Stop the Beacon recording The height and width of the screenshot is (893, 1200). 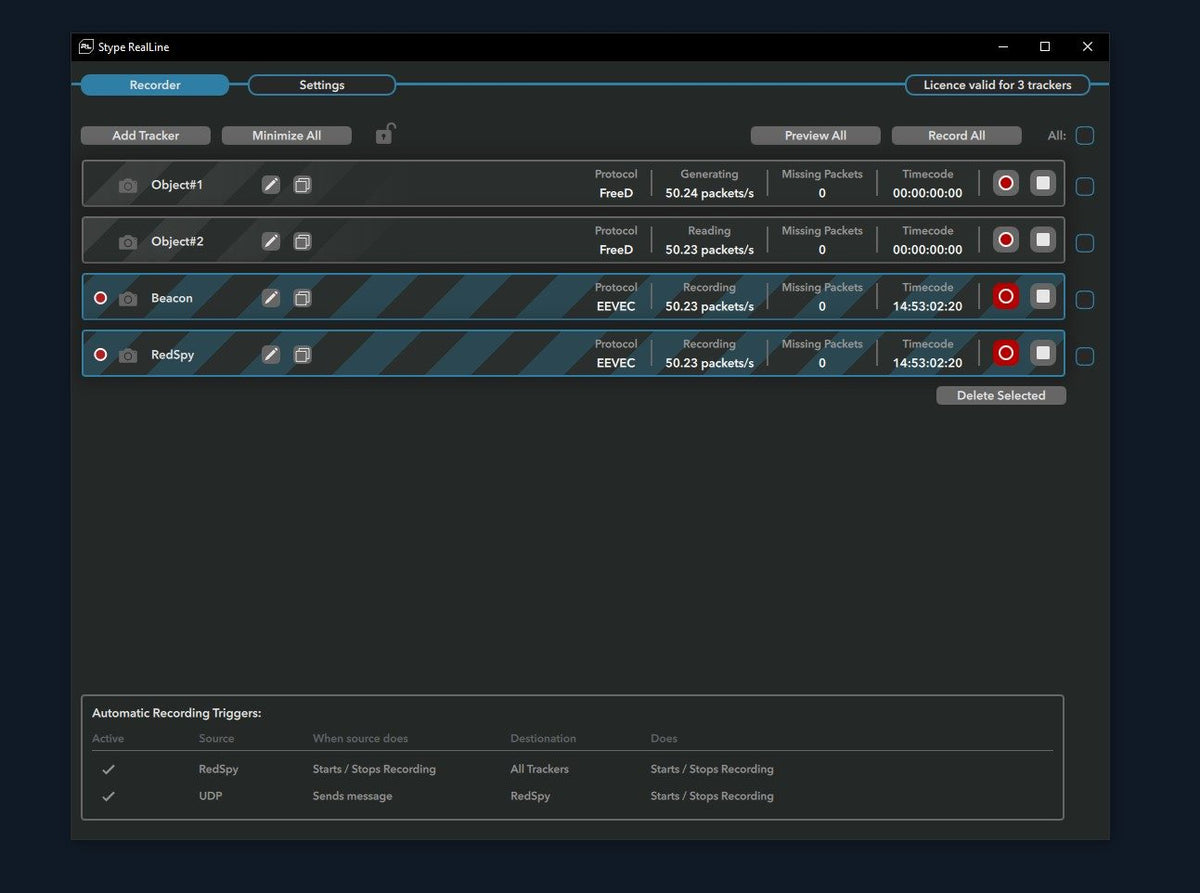1043,296
